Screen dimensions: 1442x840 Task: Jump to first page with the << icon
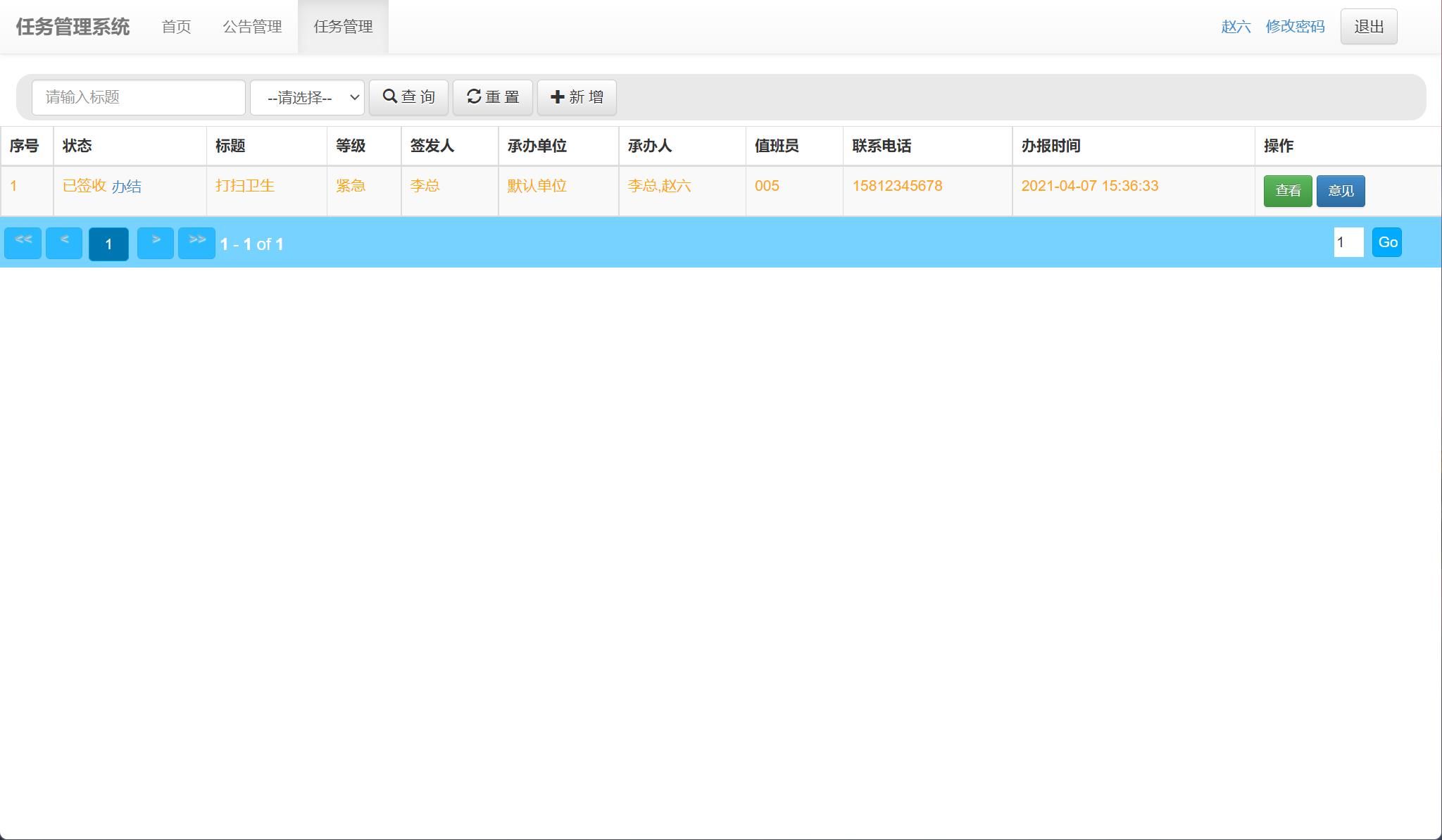click(x=23, y=242)
